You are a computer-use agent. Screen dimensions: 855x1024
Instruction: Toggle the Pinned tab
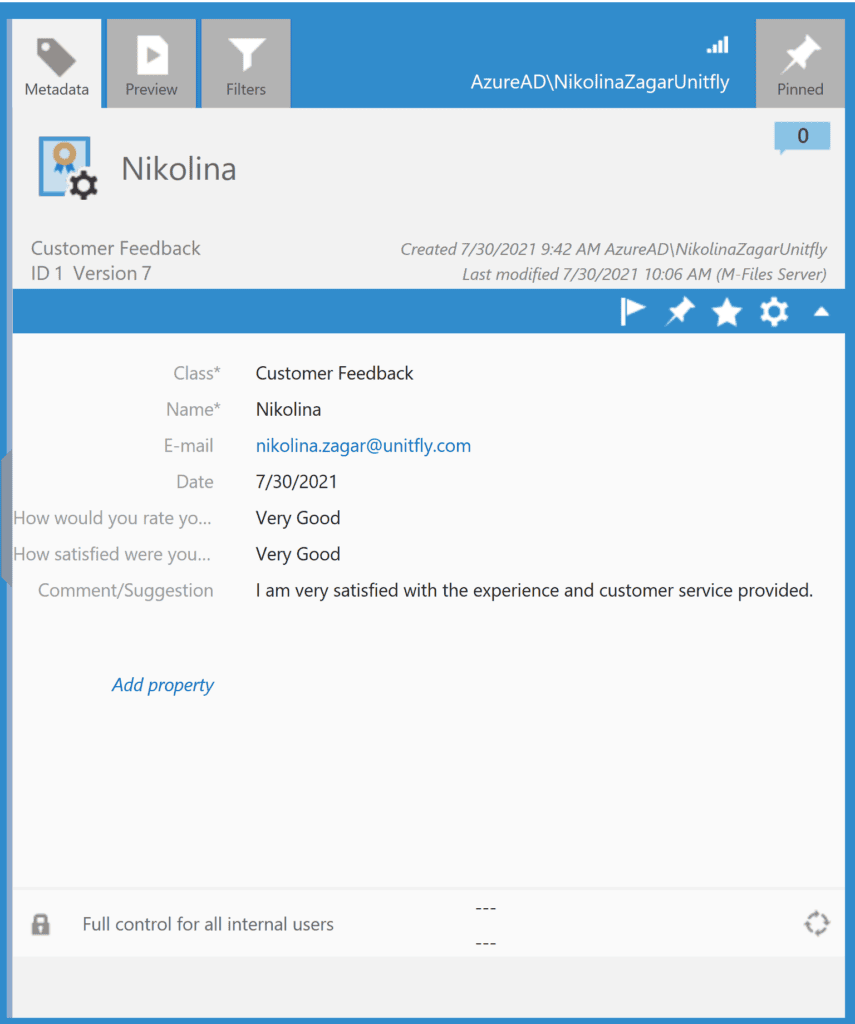tap(800, 63)
